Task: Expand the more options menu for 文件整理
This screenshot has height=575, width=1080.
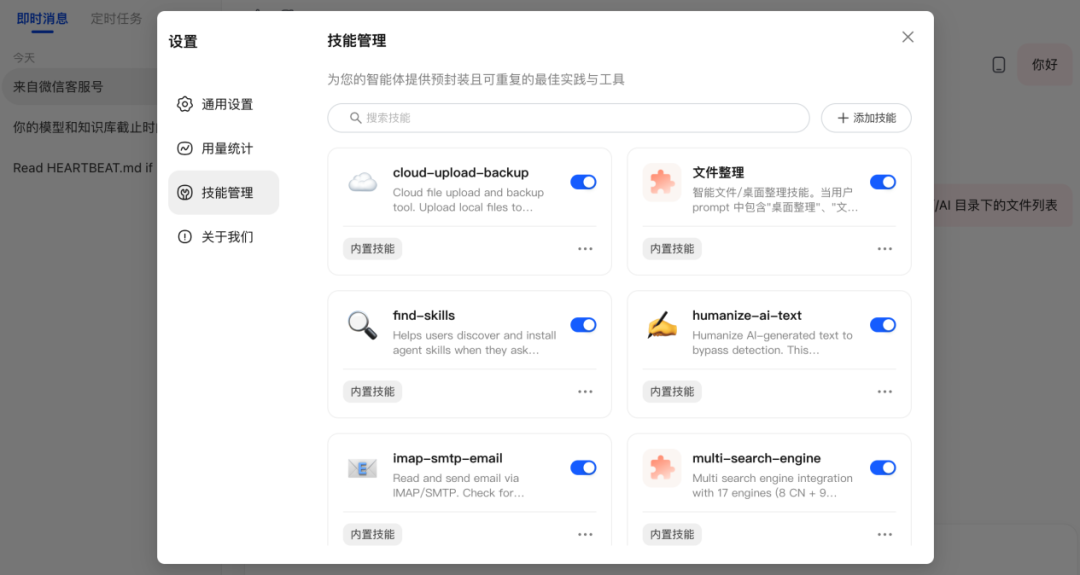Action: pyautogui.click(x=885, y=249)
